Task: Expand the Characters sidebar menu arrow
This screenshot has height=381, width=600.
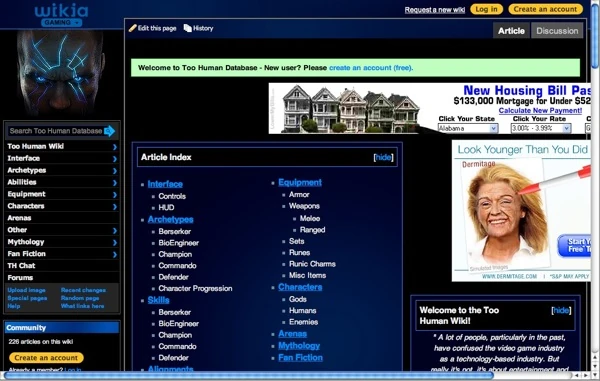Action: click(115, 207)
